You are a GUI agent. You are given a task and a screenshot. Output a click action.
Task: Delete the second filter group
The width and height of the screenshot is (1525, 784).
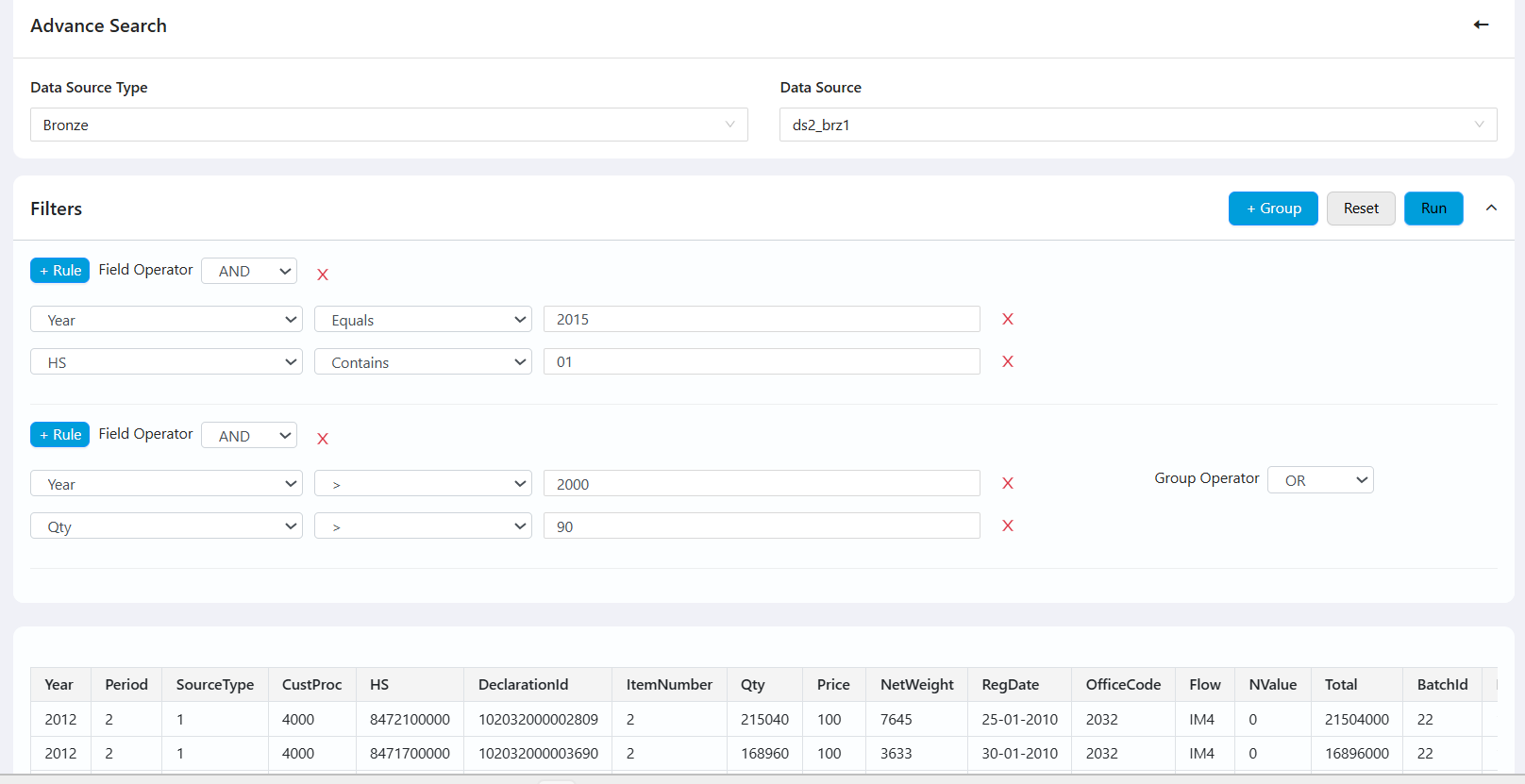pyautogui.click(x=323, y=439)
